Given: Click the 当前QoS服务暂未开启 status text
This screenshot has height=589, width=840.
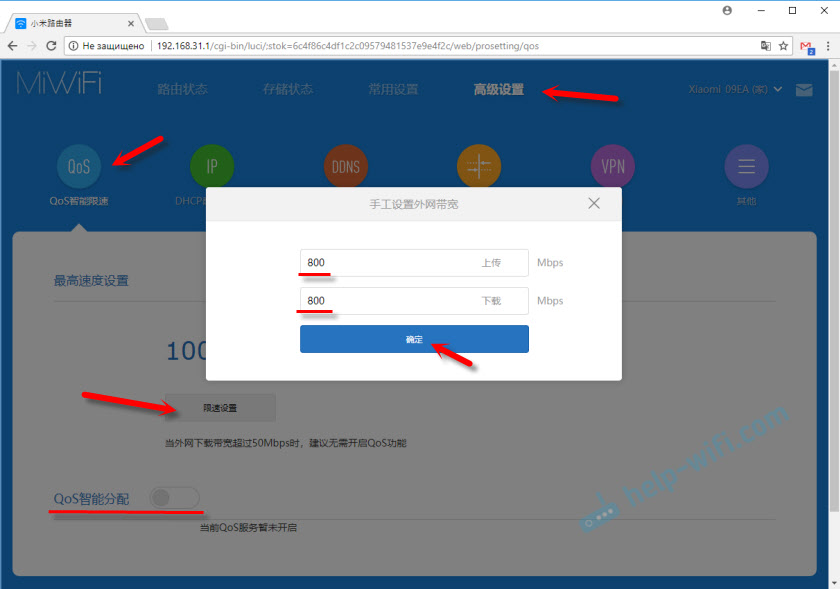Looking at the screenshot, I should [248, 528].
